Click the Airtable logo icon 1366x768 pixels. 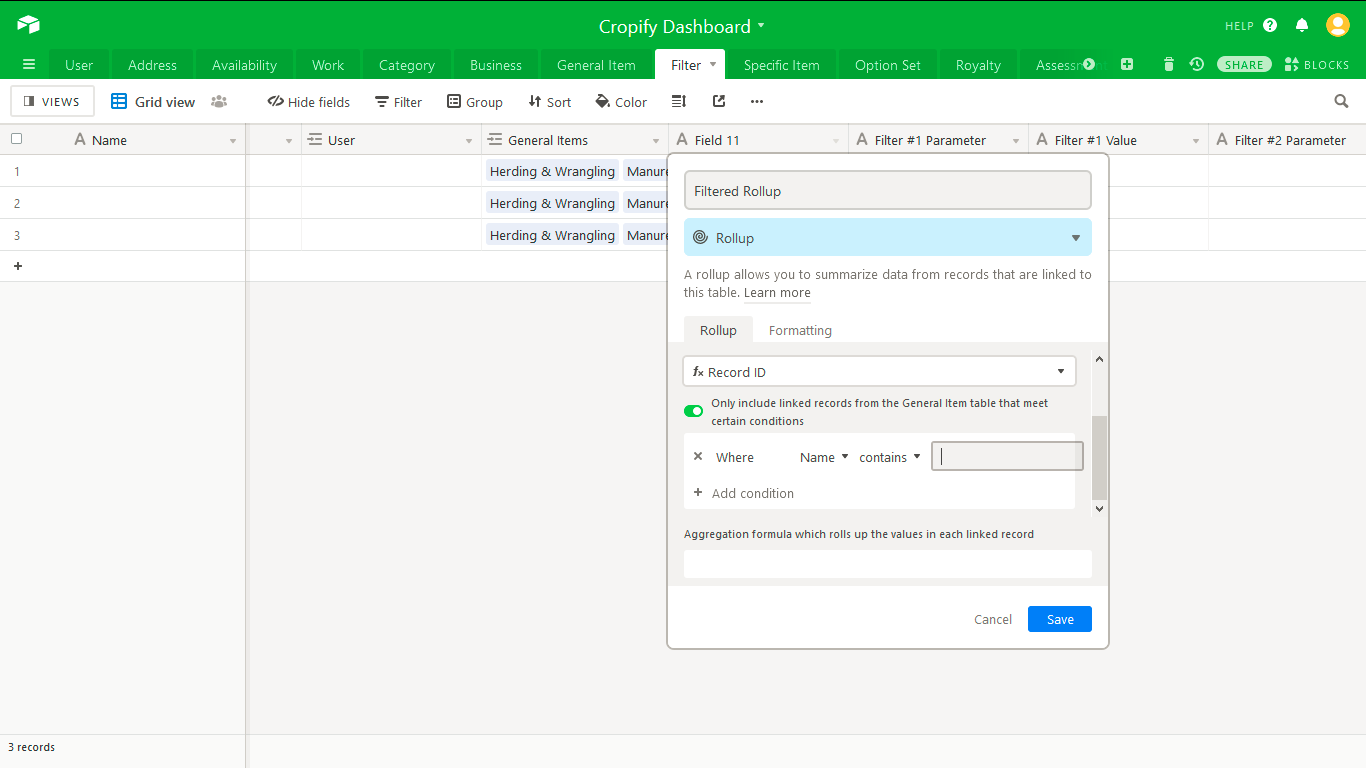pos(28,25)
